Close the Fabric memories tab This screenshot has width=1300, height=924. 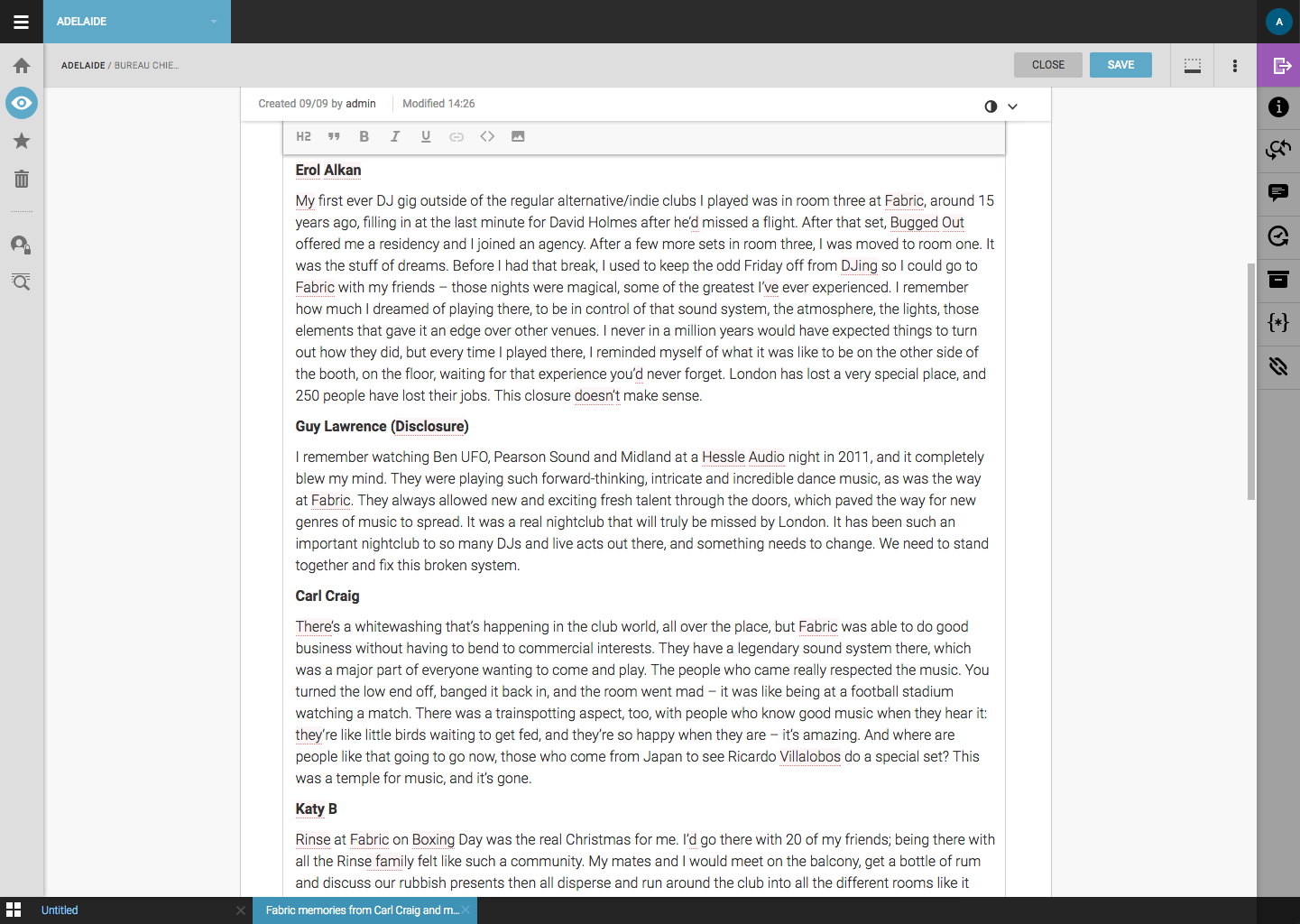tap(466, 910)
